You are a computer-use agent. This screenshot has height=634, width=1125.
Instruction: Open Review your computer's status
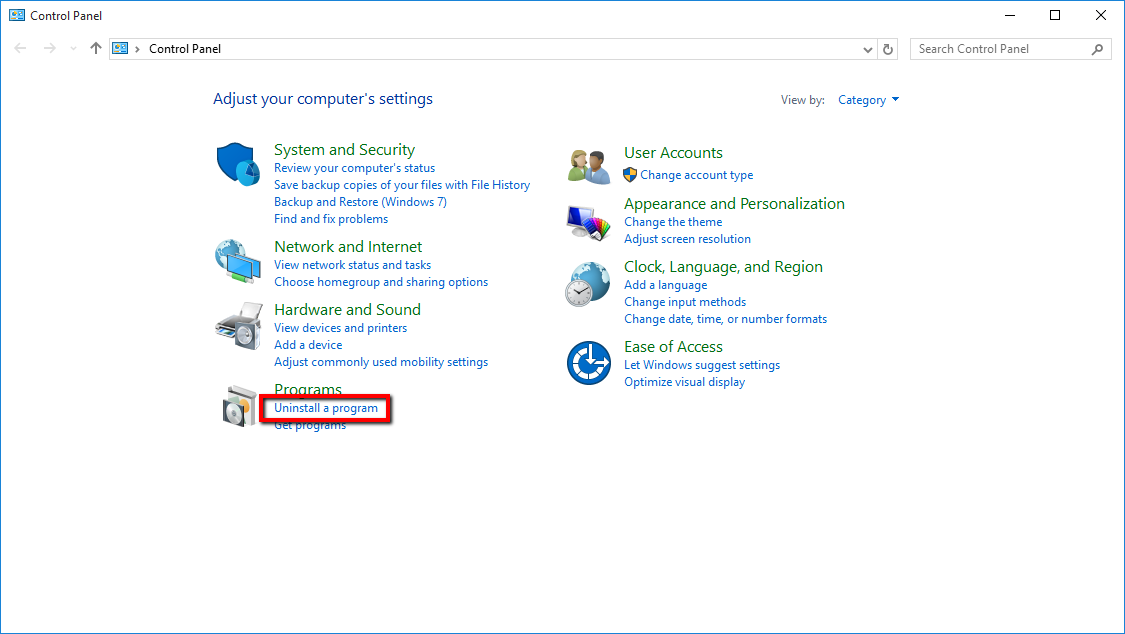(x=354, y=168)
